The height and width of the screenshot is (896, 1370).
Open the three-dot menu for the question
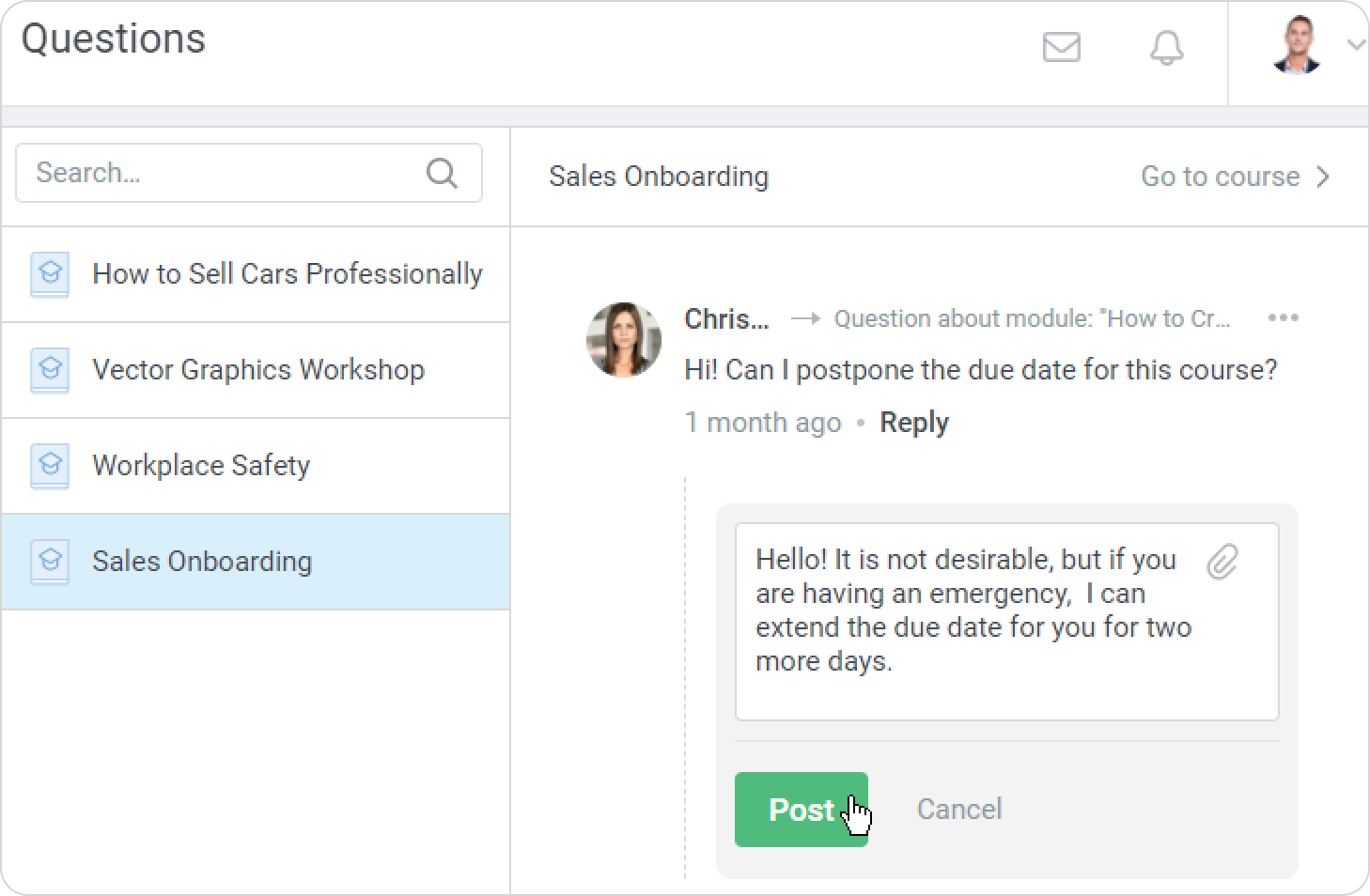(1283, 318)
